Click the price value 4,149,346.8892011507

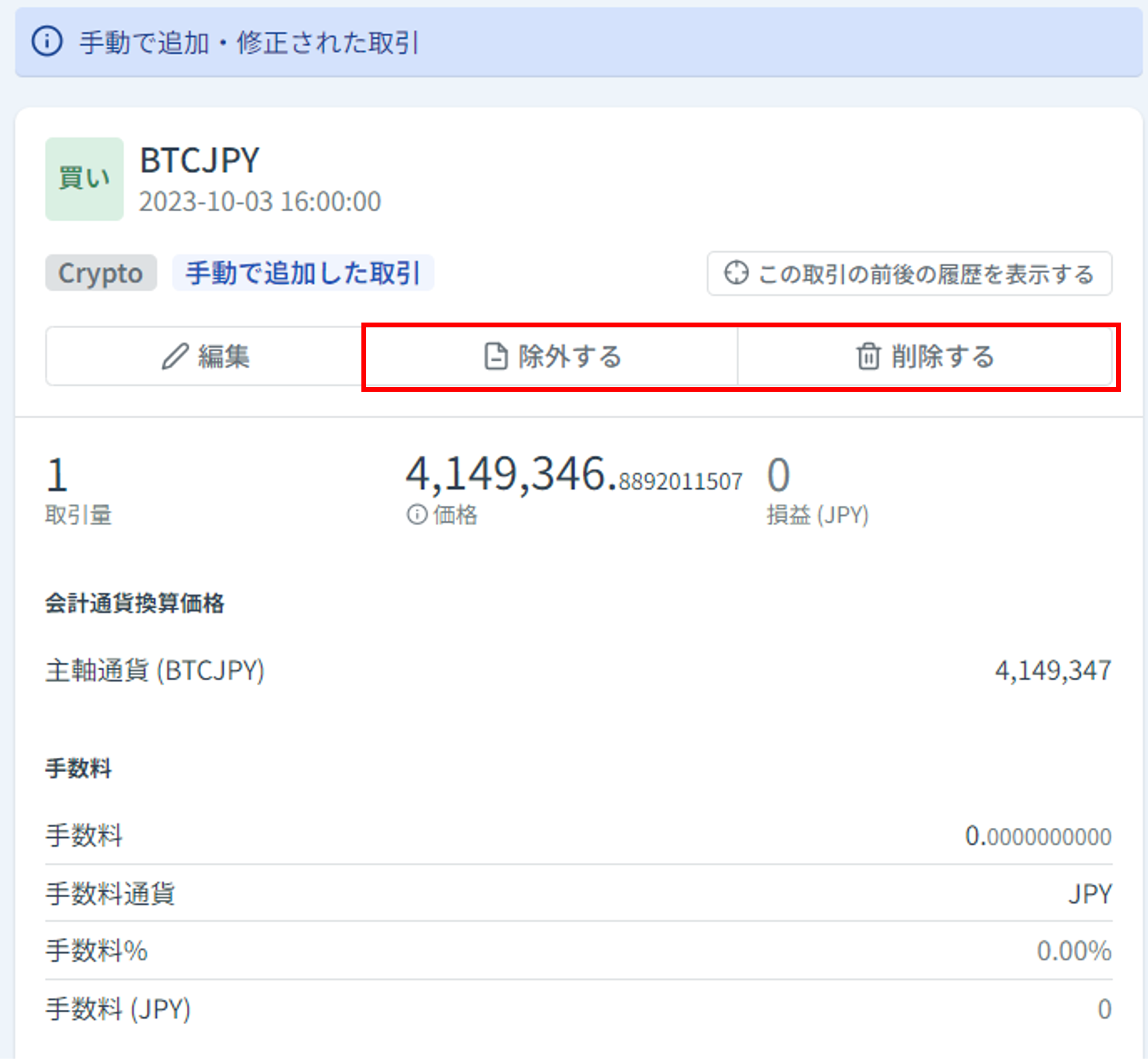(x=574, y=474)
